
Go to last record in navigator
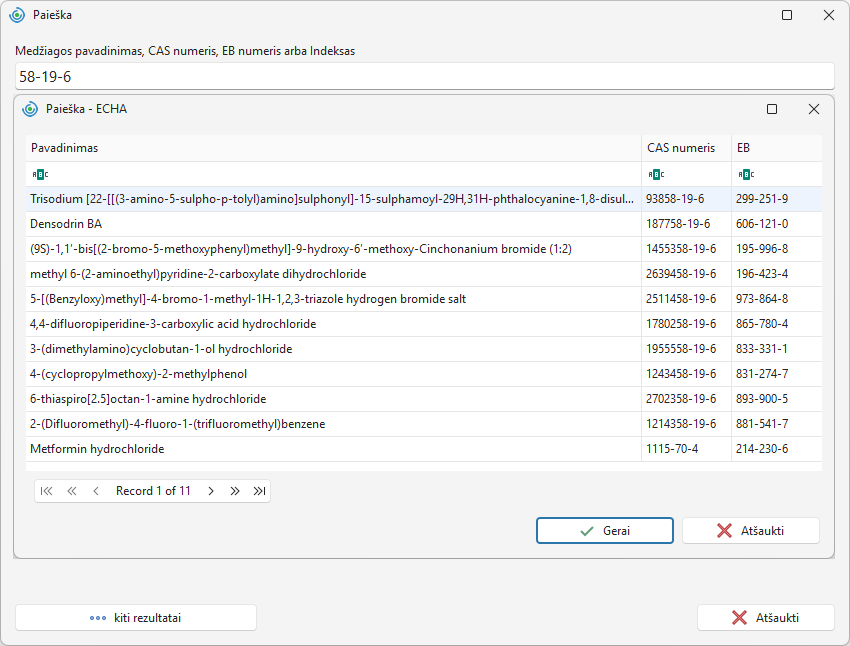pyautogui.click(x=259, y=491)
